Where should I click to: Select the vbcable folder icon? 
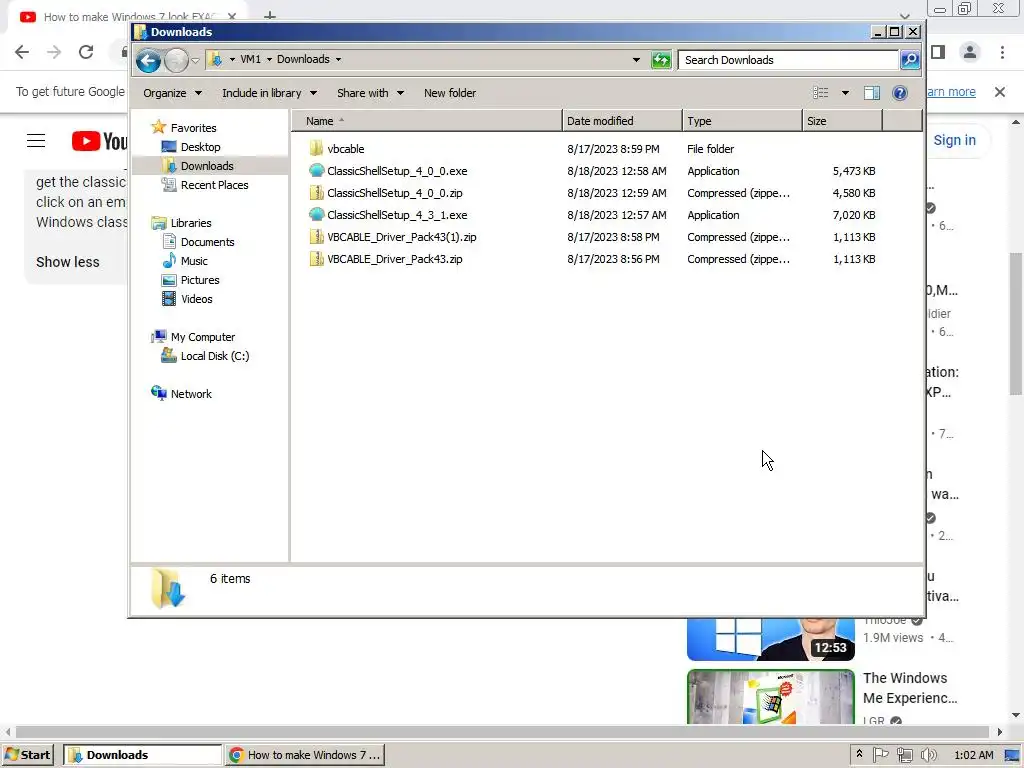(316, 149)
